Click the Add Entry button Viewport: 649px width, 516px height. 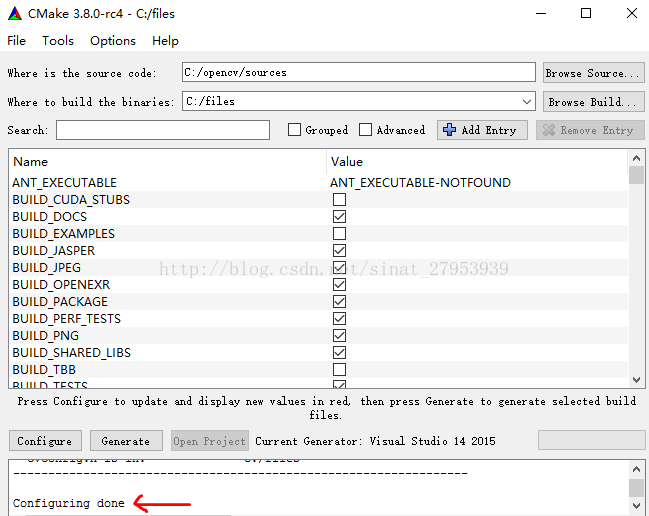coord(482,130)
